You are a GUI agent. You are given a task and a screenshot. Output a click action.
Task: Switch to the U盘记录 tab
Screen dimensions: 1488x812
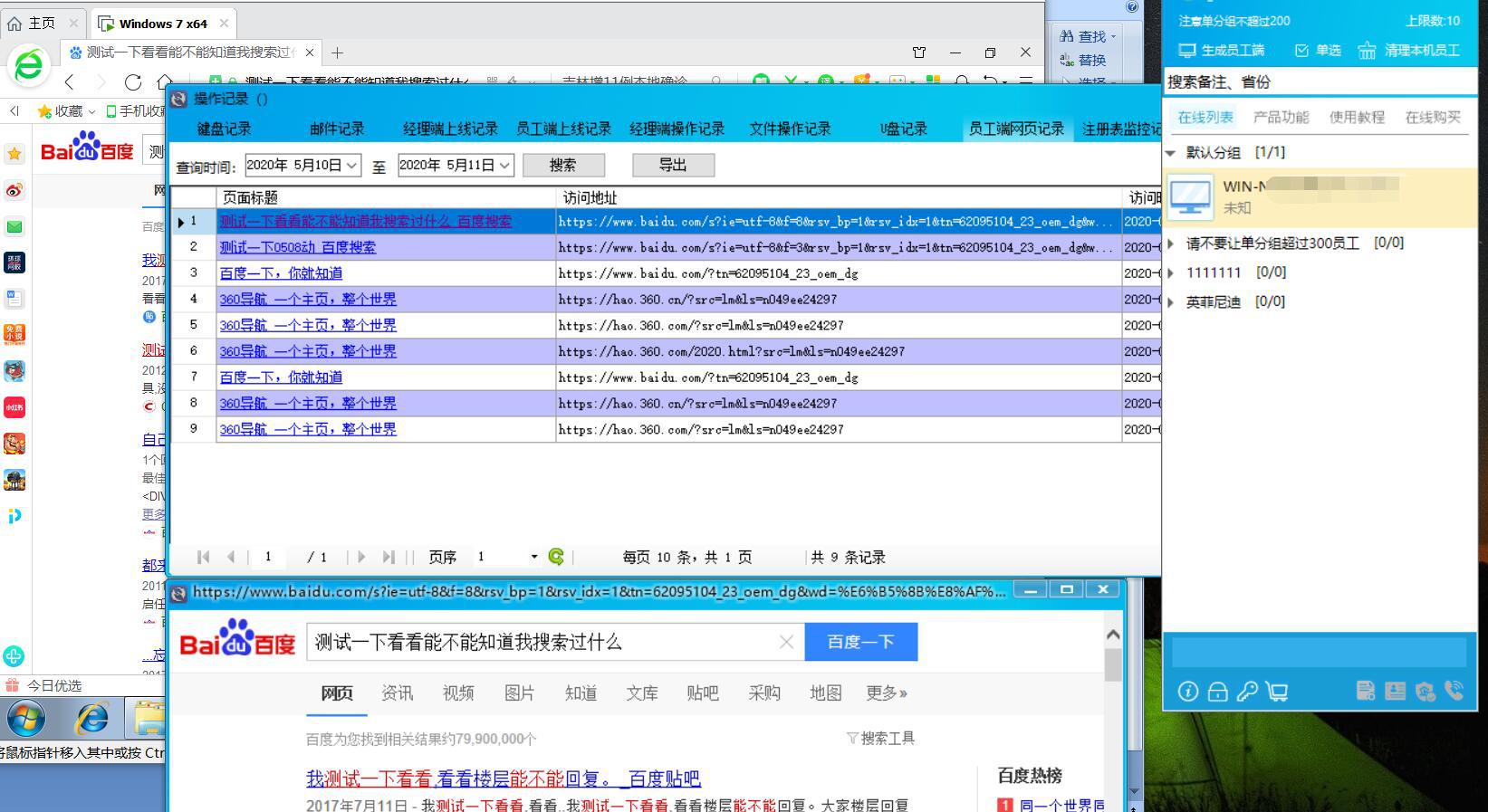pos(903,129)
